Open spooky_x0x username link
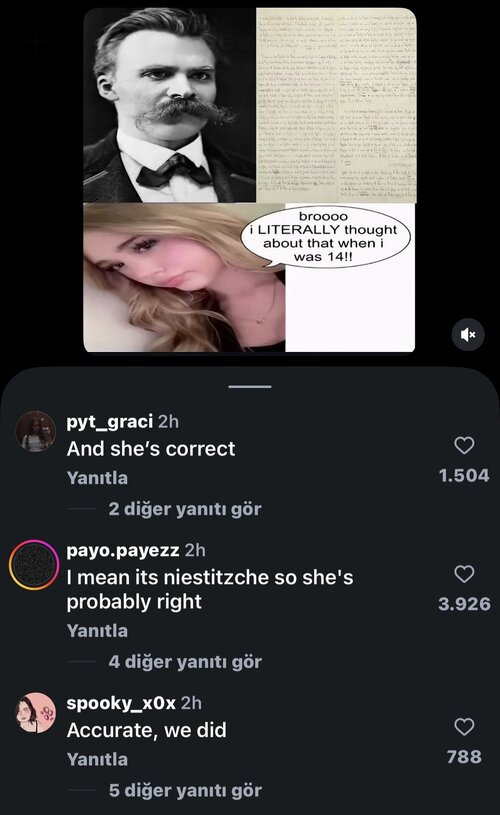 click(121, 703)
